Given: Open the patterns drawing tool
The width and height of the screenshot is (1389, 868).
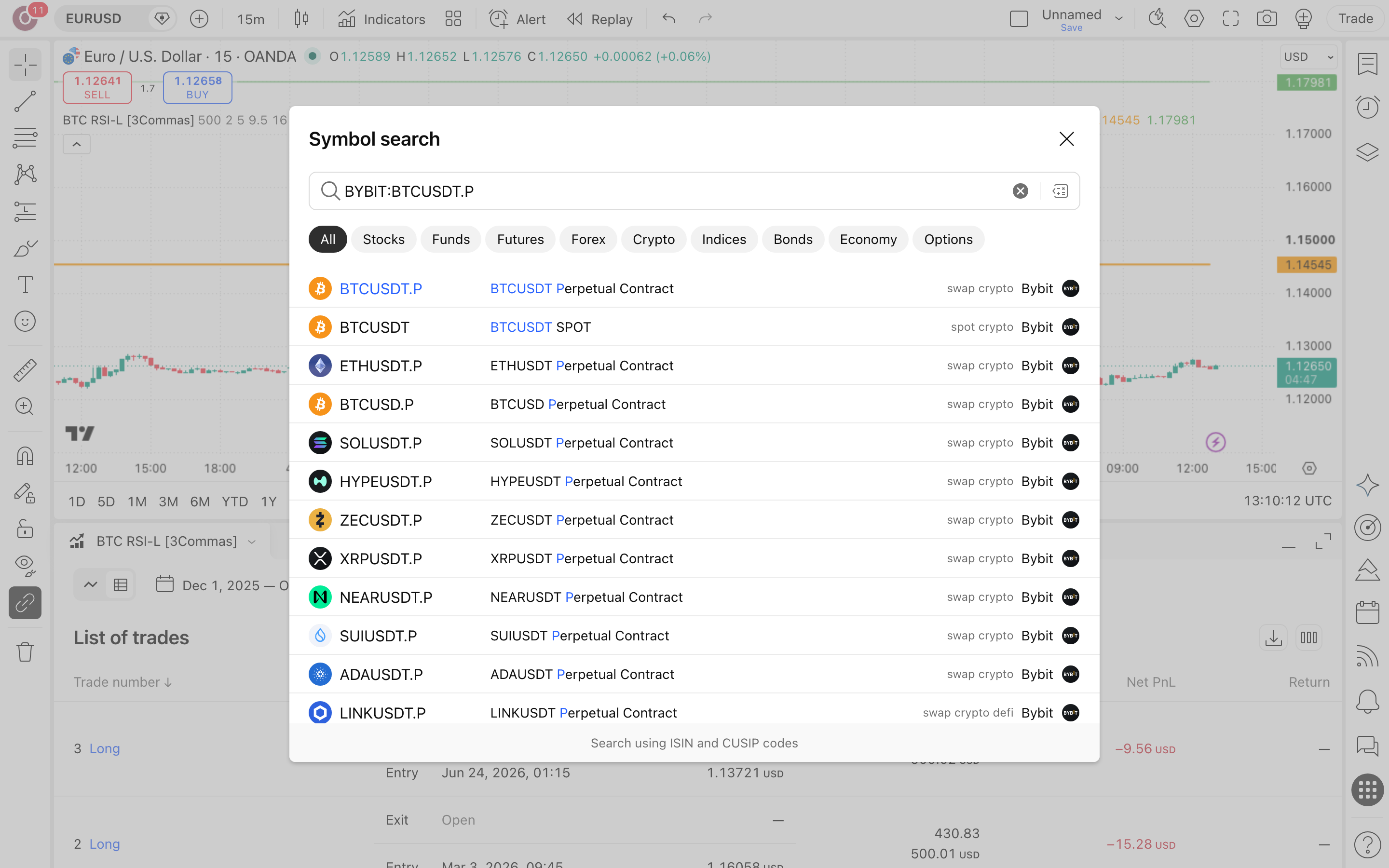Looking at the screenshot, I should click(25, 175).
